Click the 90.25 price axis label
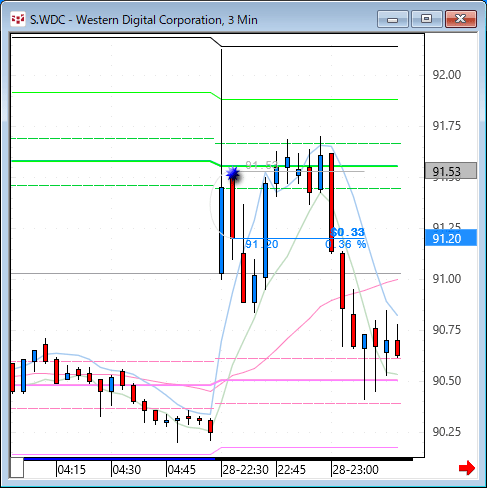This screenshot has height=488, width=487. pyautogui.click(x=447, y=432)
